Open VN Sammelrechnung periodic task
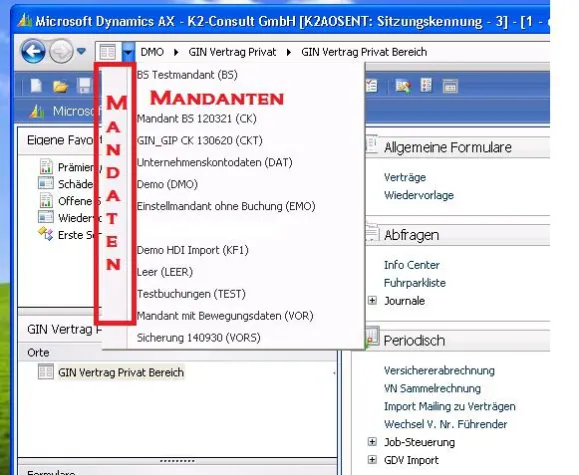The image size is (579, 475). (432, 389)
